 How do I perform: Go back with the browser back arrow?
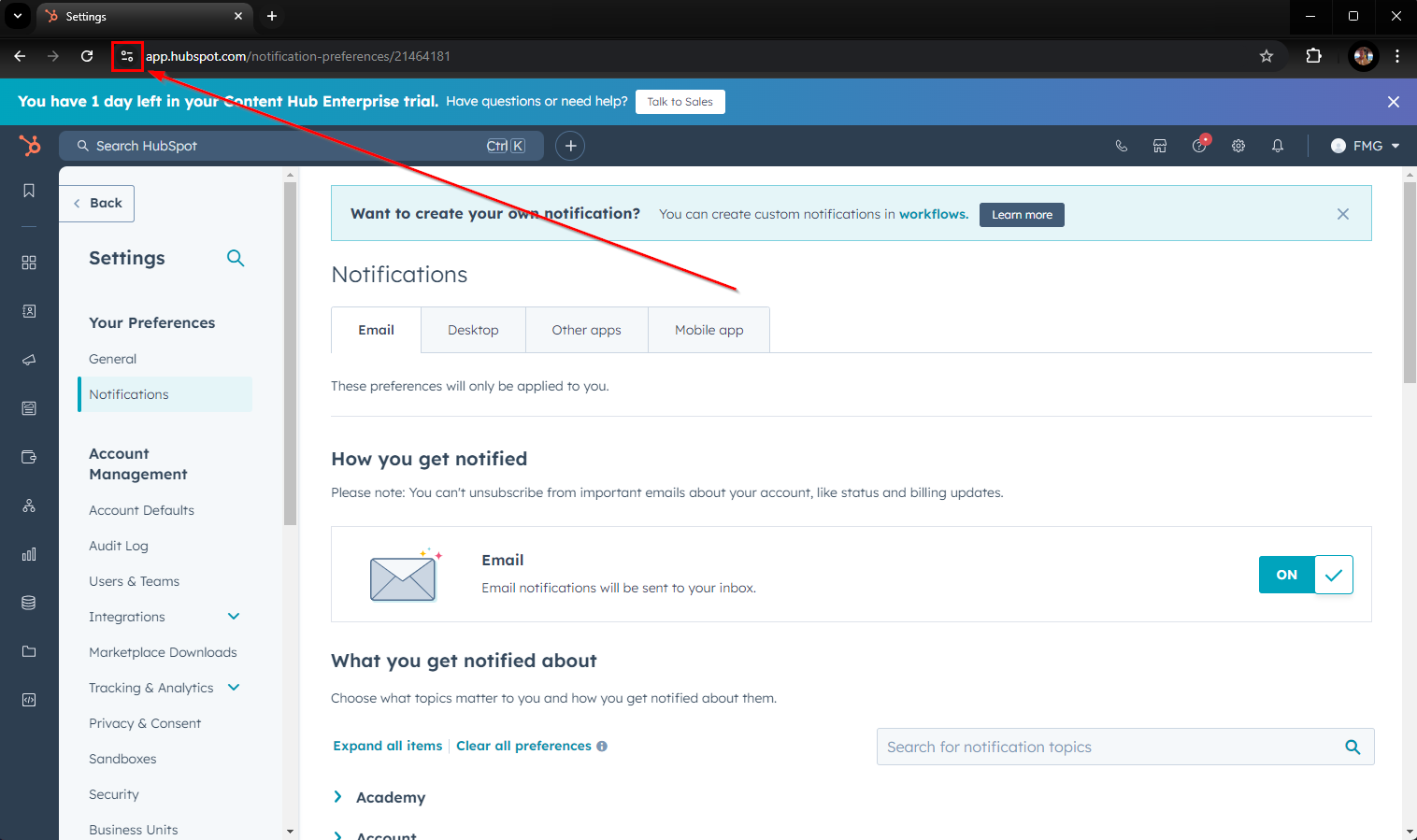point(20,56)
